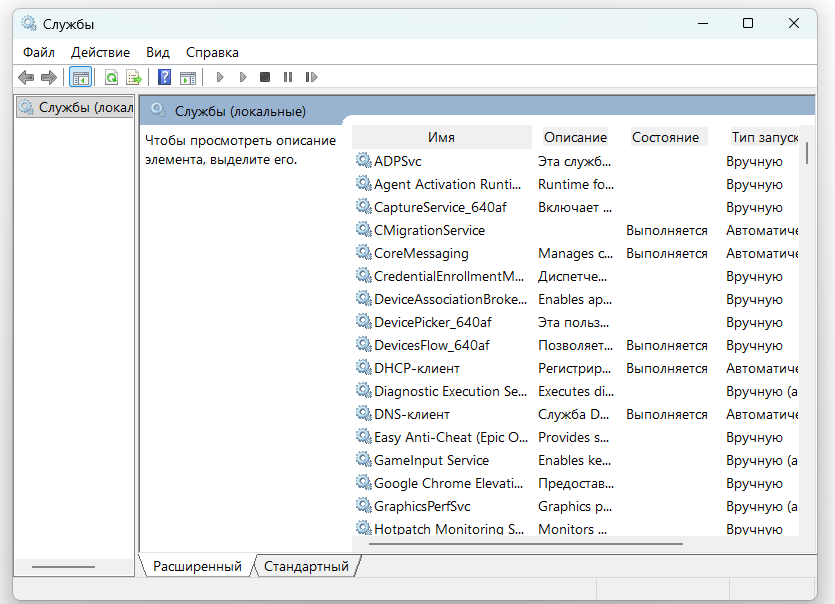Open the Файл menu
This screenshot has width=835, height=604.
click(39, 53)
